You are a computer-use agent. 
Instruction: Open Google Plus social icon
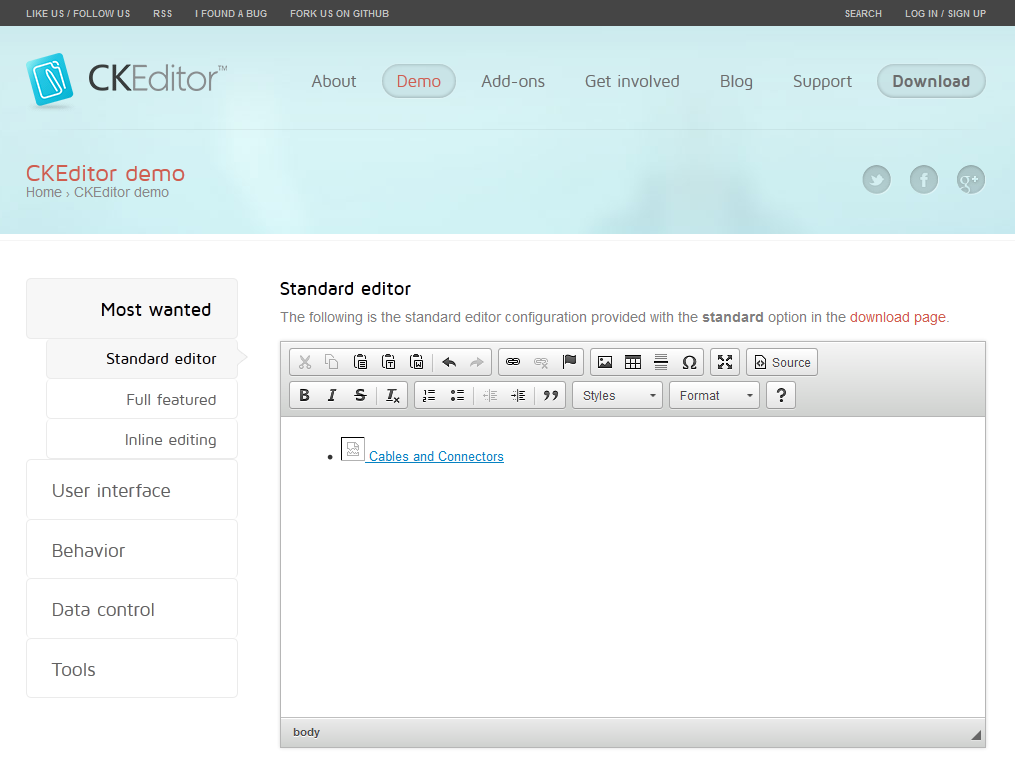click(x=971, y=179)
